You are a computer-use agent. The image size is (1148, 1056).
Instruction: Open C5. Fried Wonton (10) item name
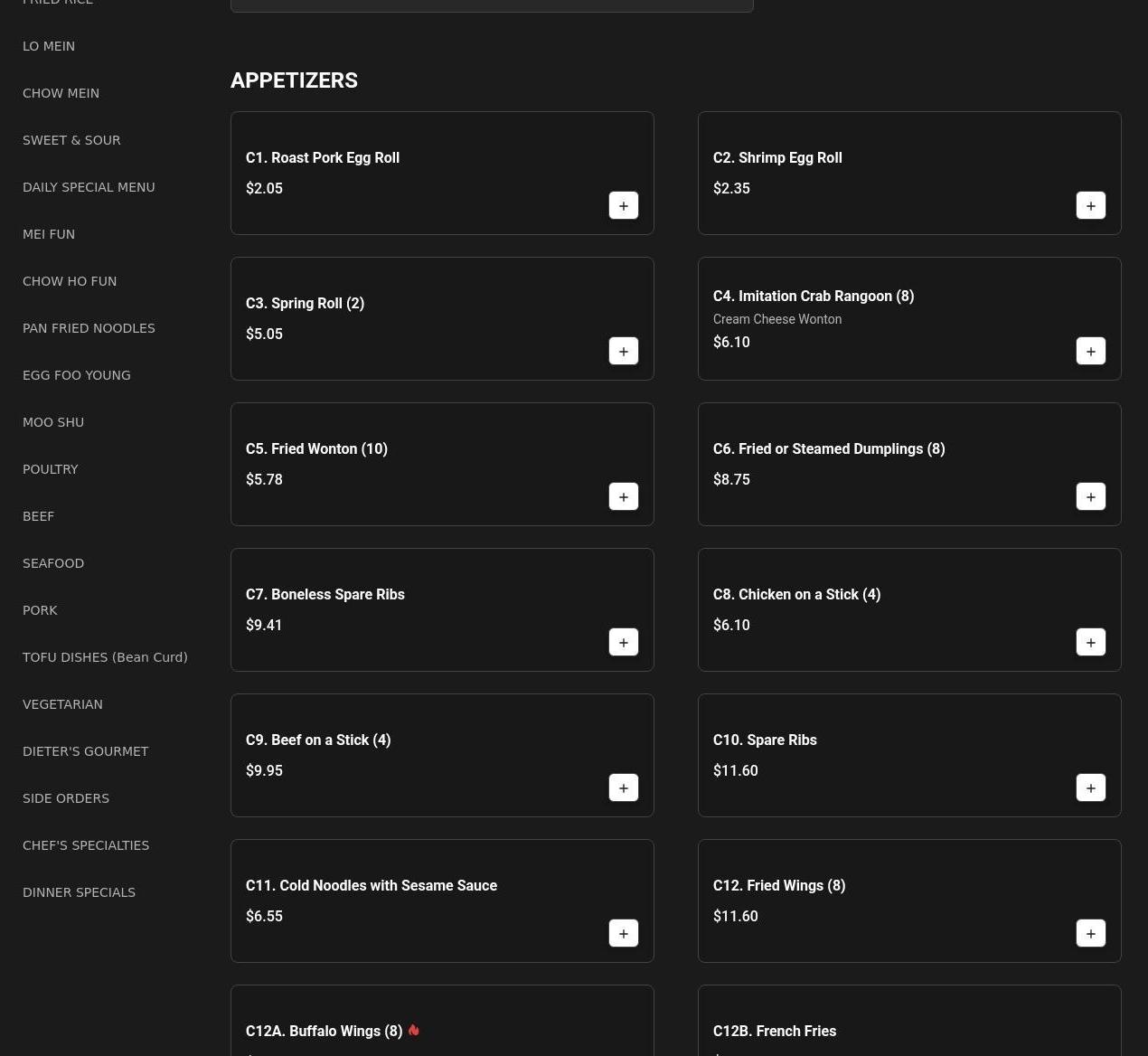point(316,448)
